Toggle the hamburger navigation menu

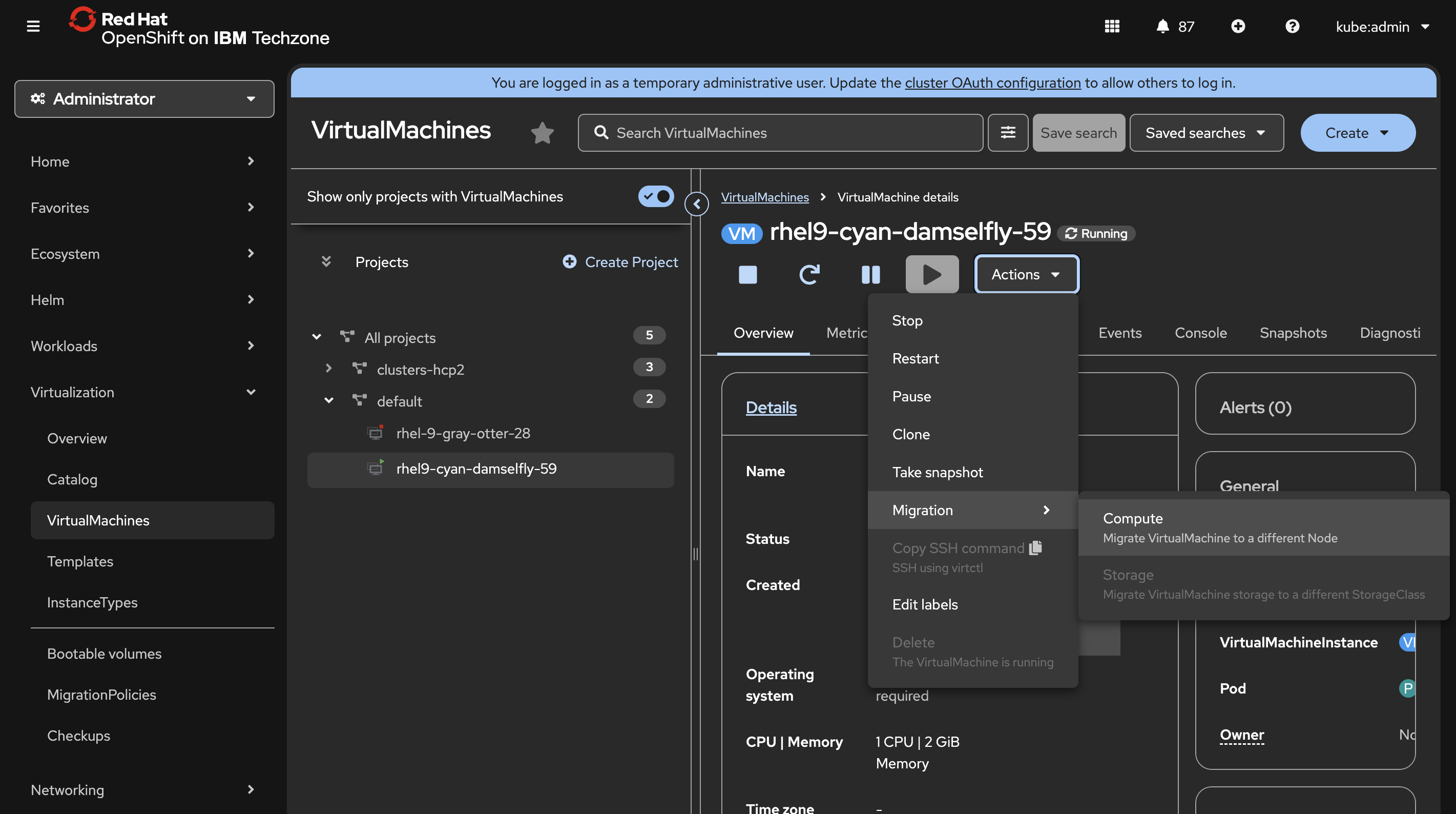click(x=33, y=27)
